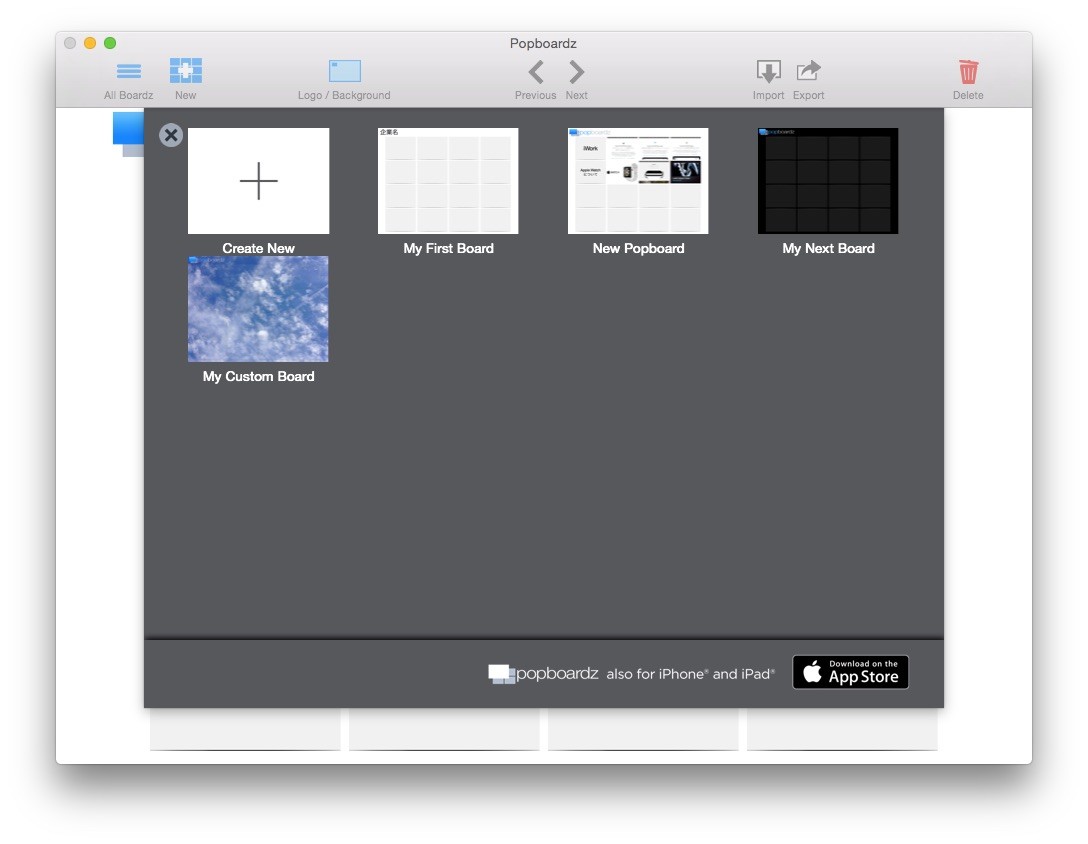Open the New Popboard thumbnail
The image size is (1088, 844).
pyautogui.click(x=638, y=180)
